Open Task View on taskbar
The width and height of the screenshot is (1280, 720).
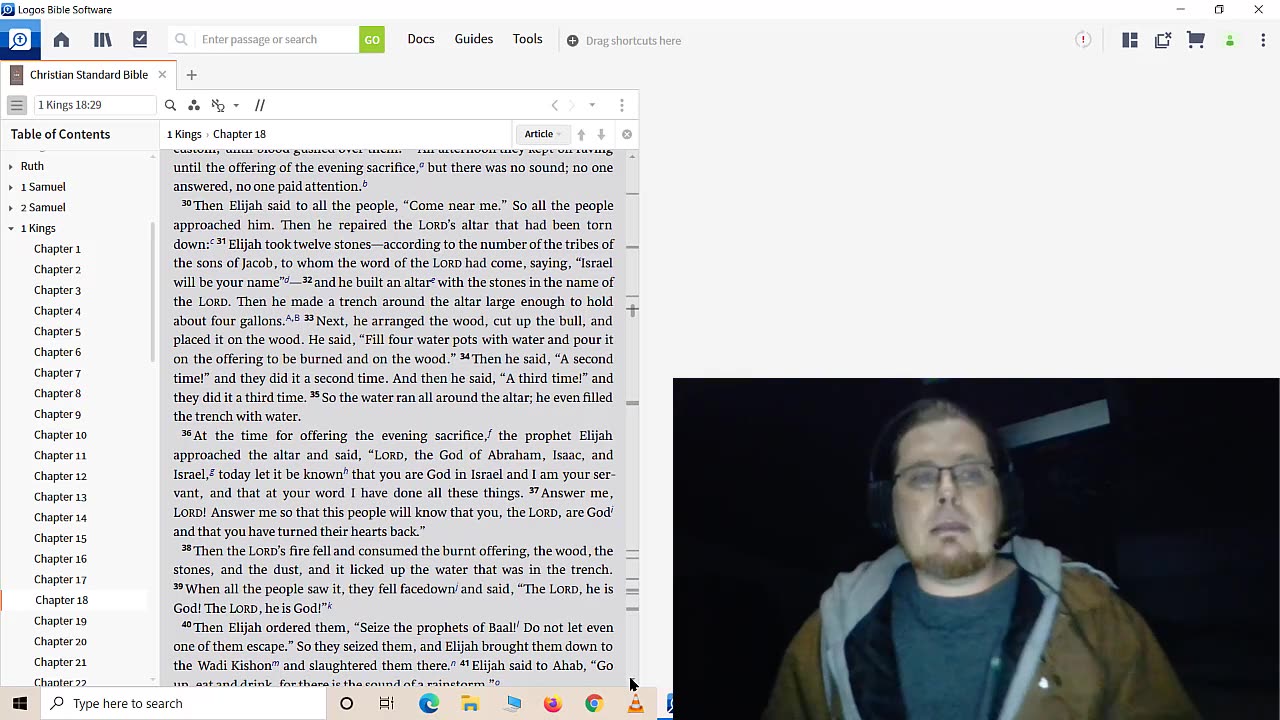[387, 703]
